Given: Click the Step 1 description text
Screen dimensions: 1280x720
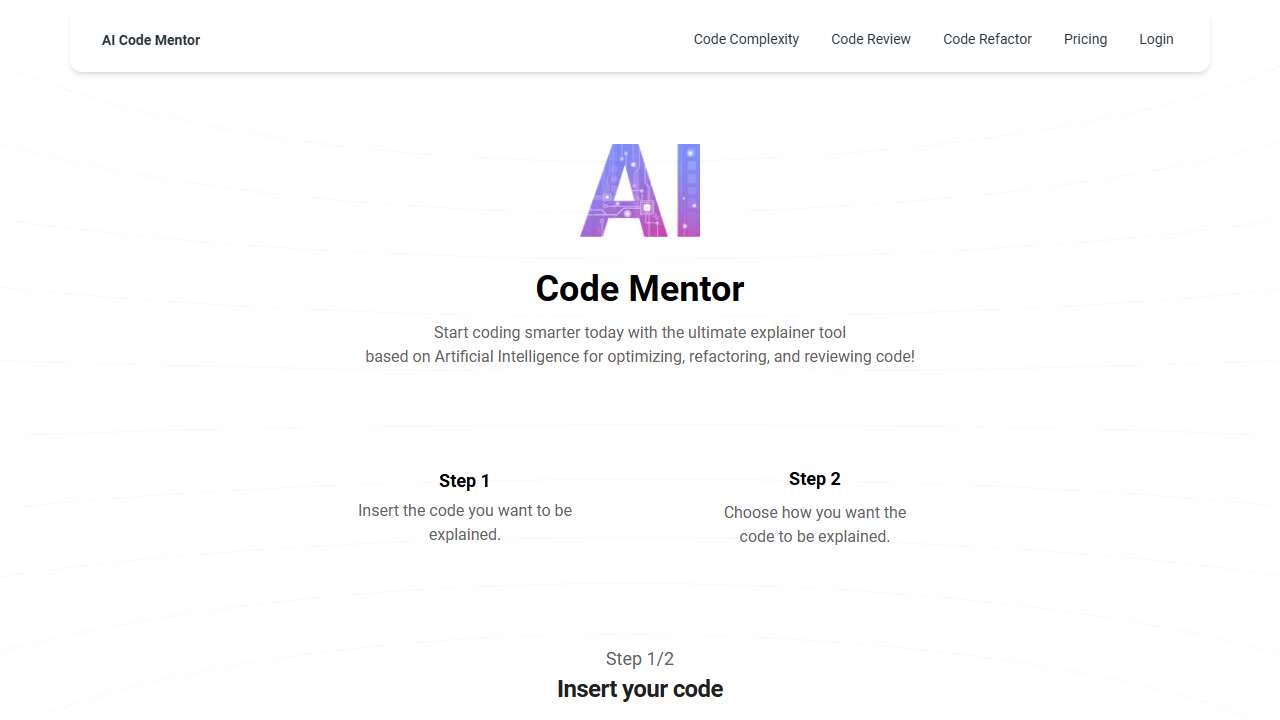Looking at the screenshot, I should (x=464, y=522).
